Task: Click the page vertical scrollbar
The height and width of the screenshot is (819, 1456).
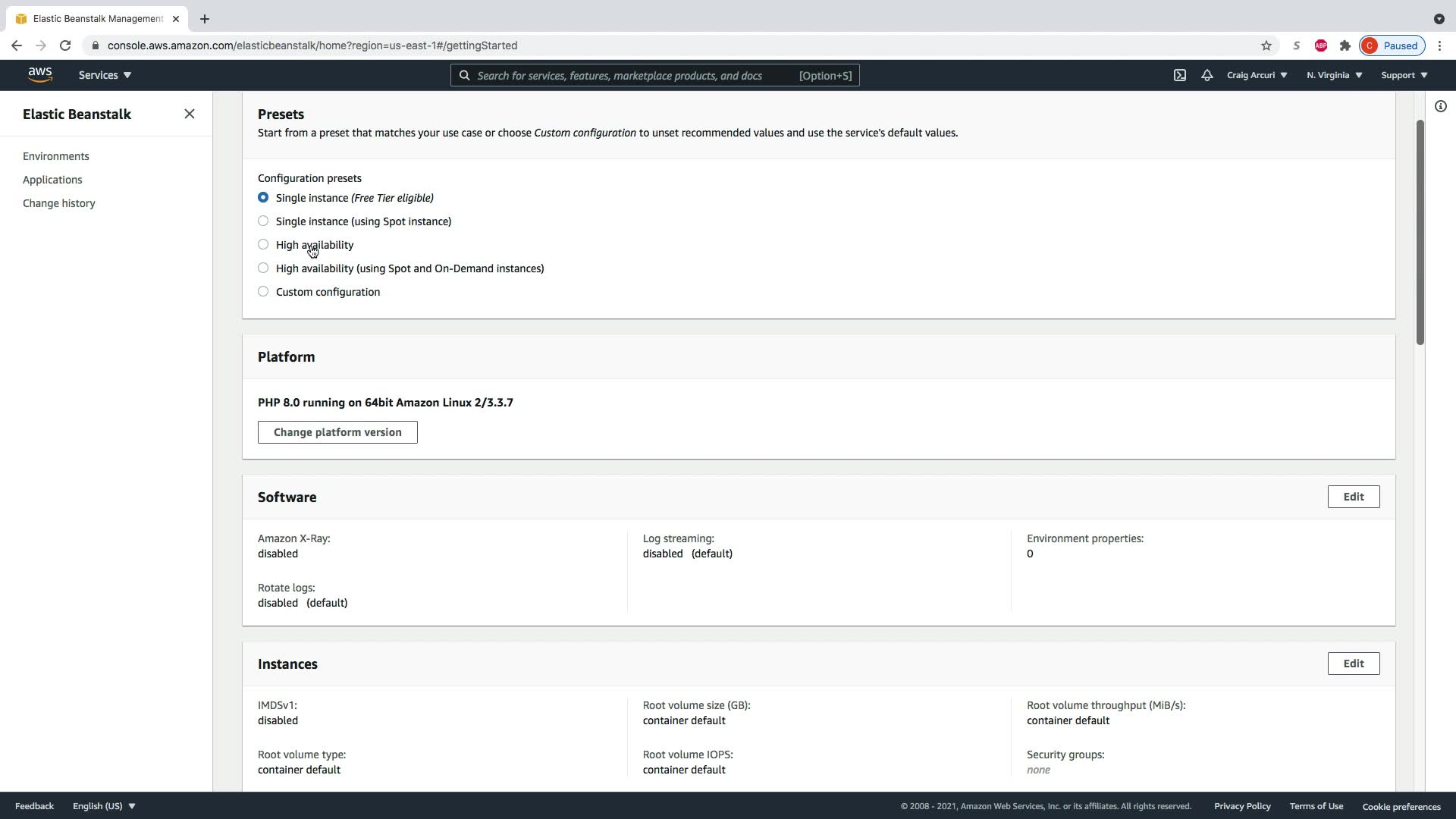Action: pyautogui.click(x=1420, y=231)
